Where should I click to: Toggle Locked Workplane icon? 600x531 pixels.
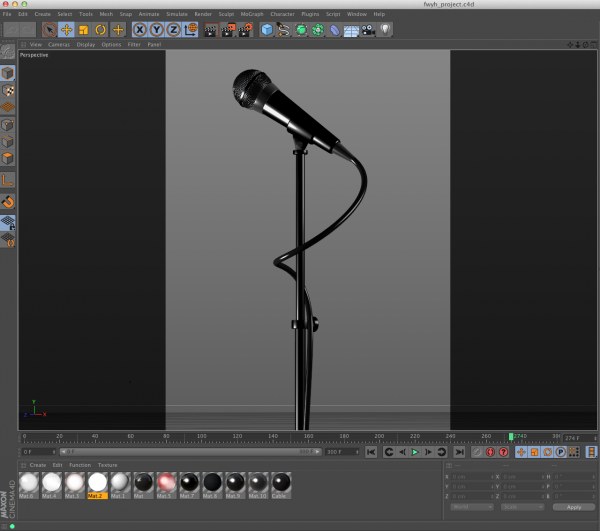(x=8, y=223)
